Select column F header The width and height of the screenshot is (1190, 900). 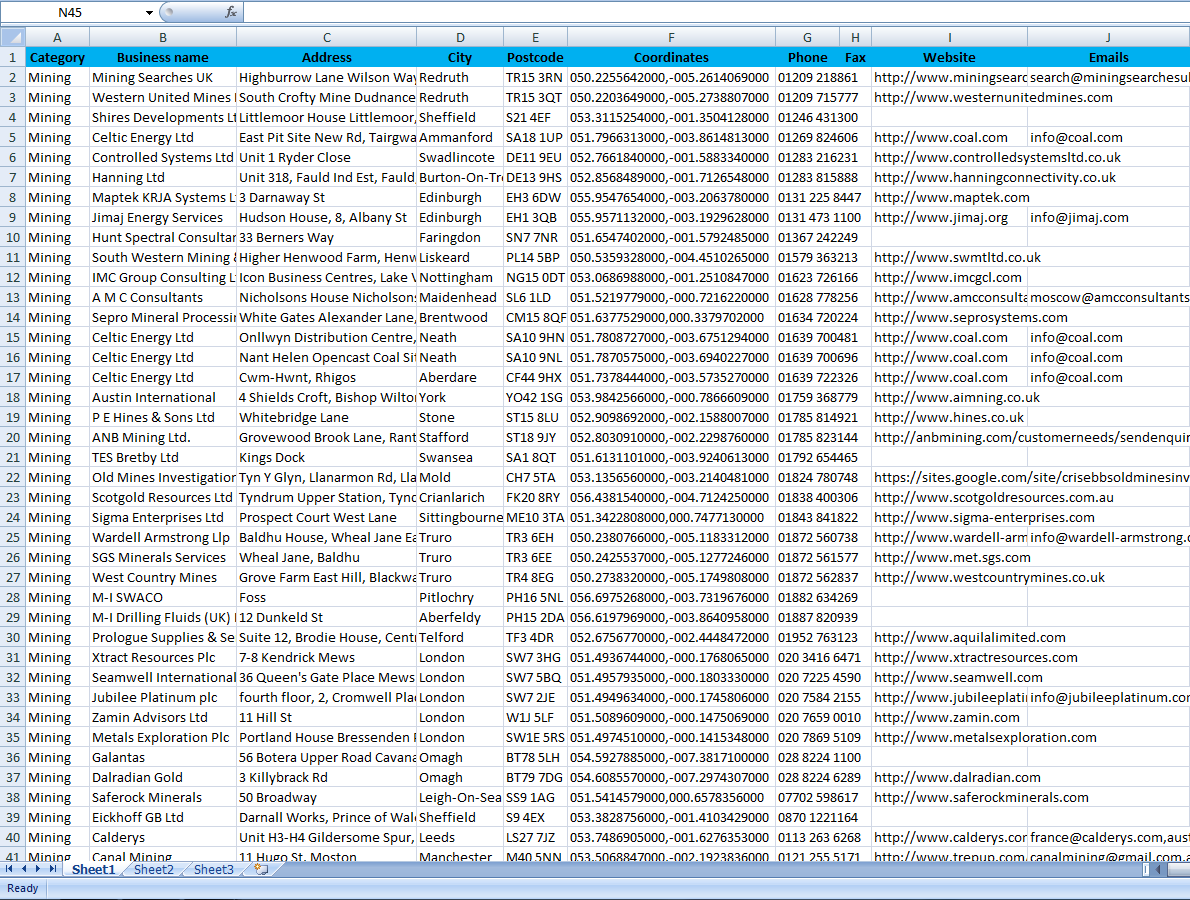pyautogui.click(x=671, y=37)
